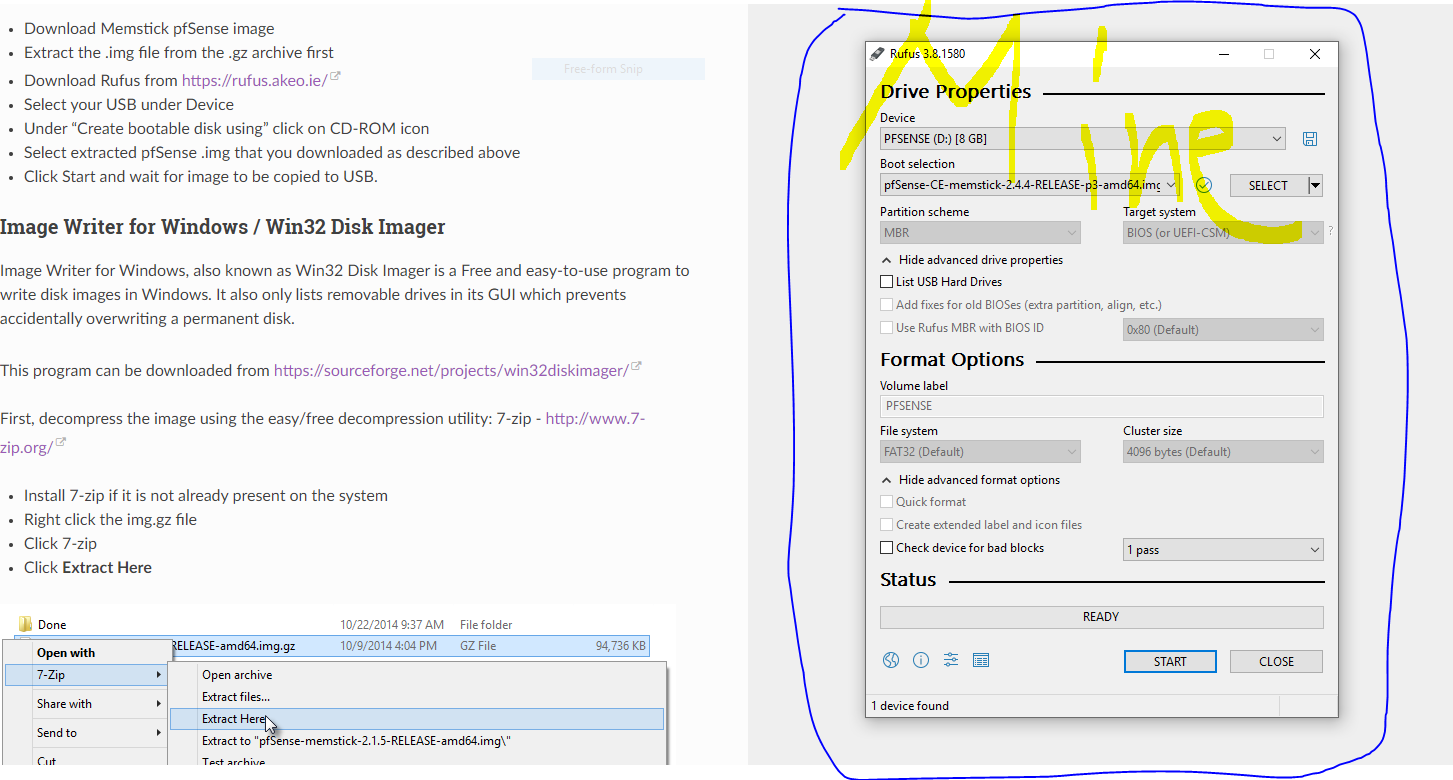
Task: Open the Target system dropdown
Action: click(x=1223, y=233)
